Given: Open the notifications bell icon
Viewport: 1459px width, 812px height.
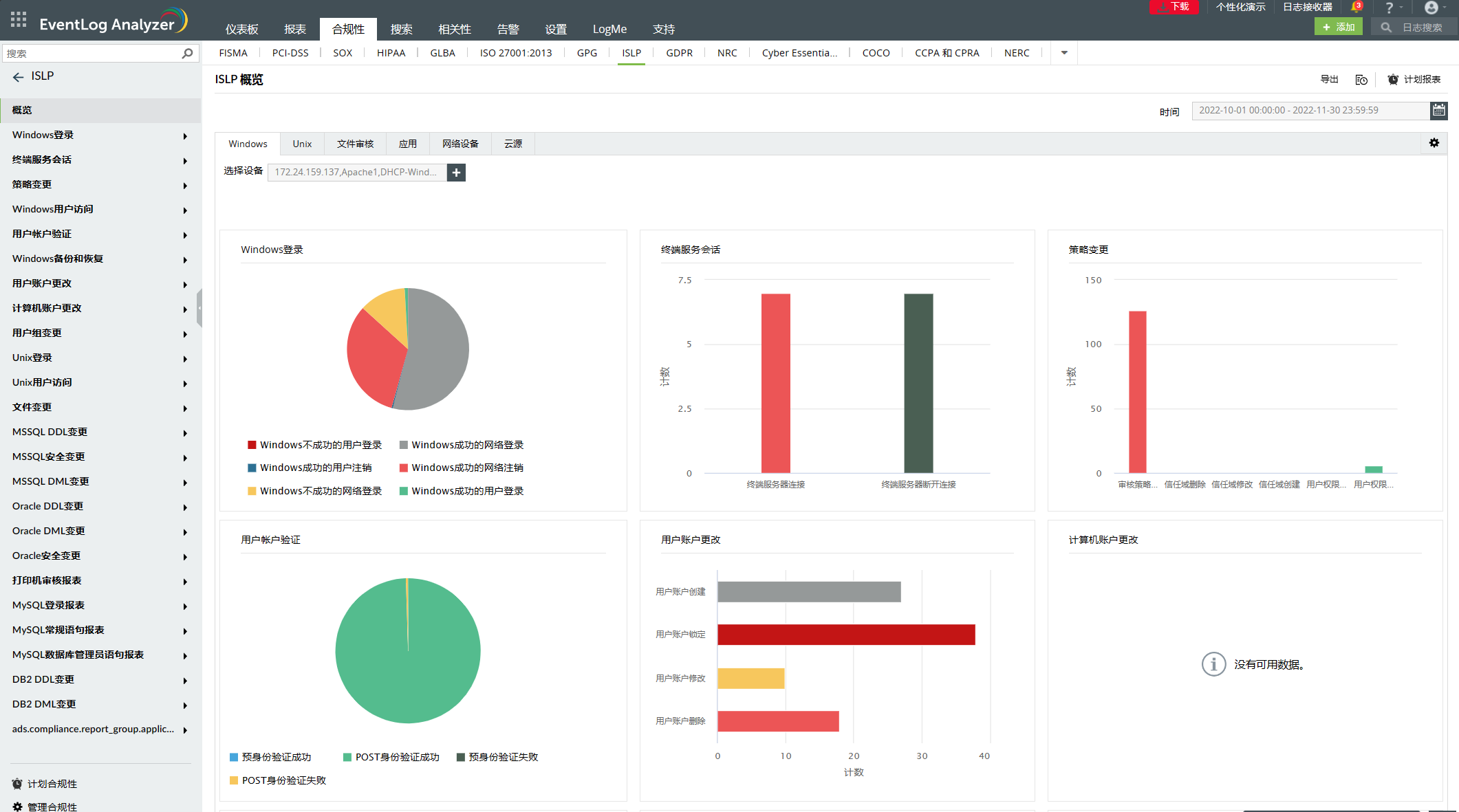Looking at the screenshot, I should point(1355,8).
